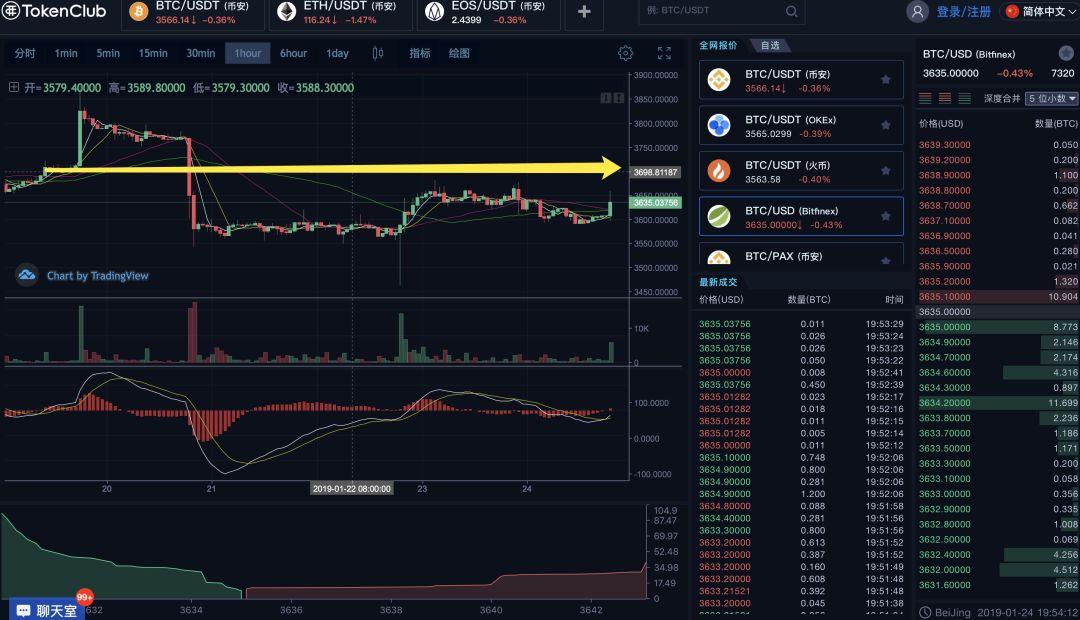Favorite BTC/PAX (币安) with its star
The width and height of the screenshot is (1080, 620).
coord(886,260)
